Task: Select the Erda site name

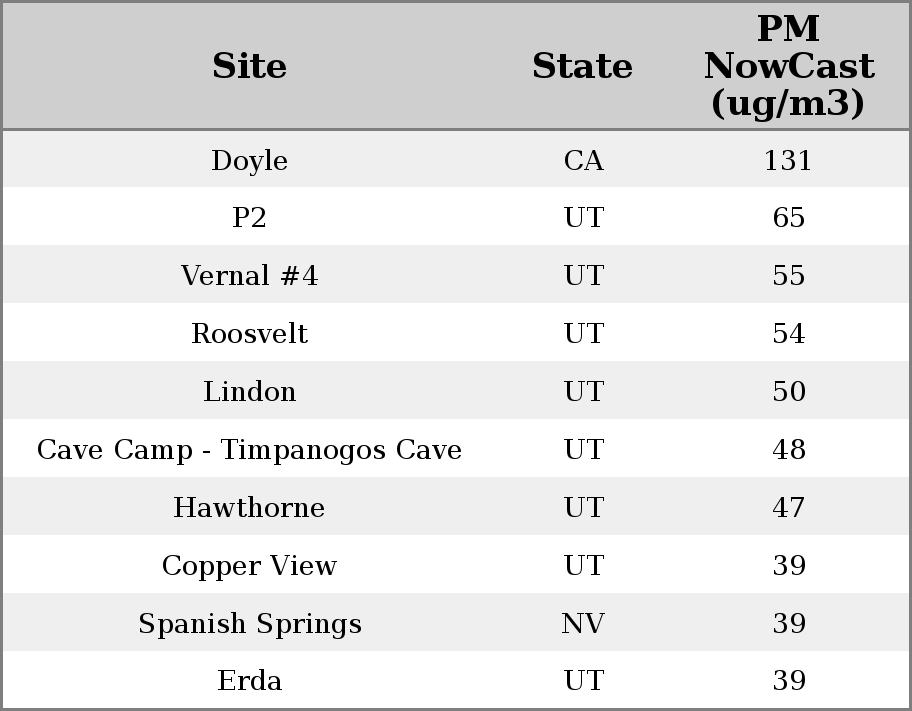Action: [x=249, y=681]
